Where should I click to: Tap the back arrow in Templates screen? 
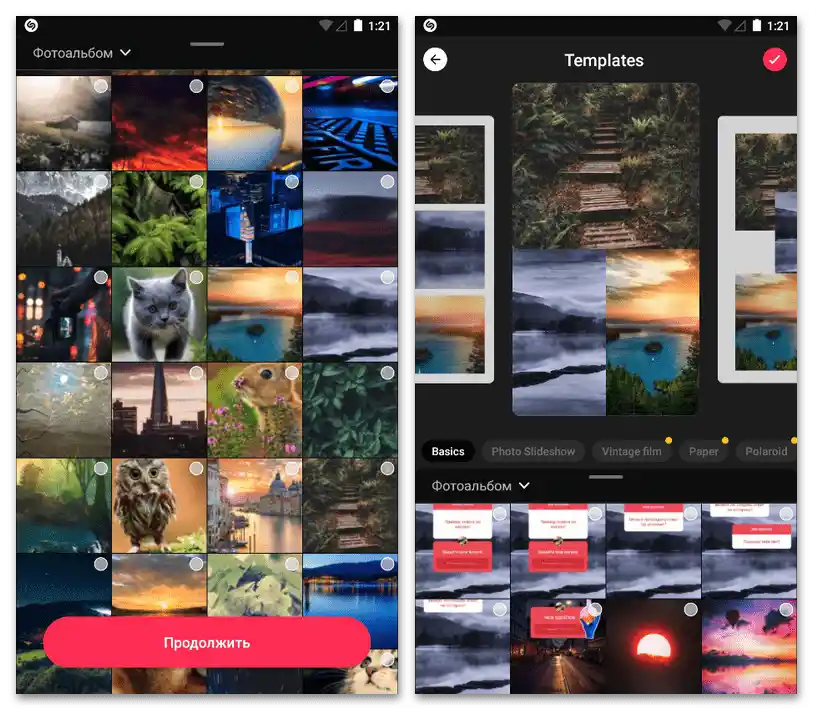tap(435, 60)
